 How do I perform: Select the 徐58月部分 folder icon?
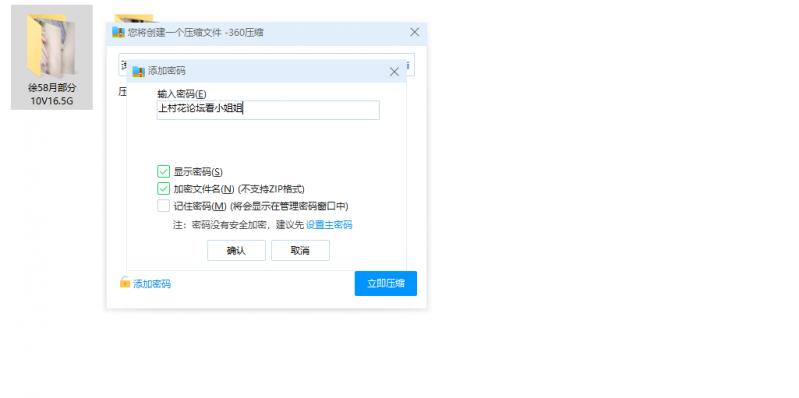[x=51, y=46]
